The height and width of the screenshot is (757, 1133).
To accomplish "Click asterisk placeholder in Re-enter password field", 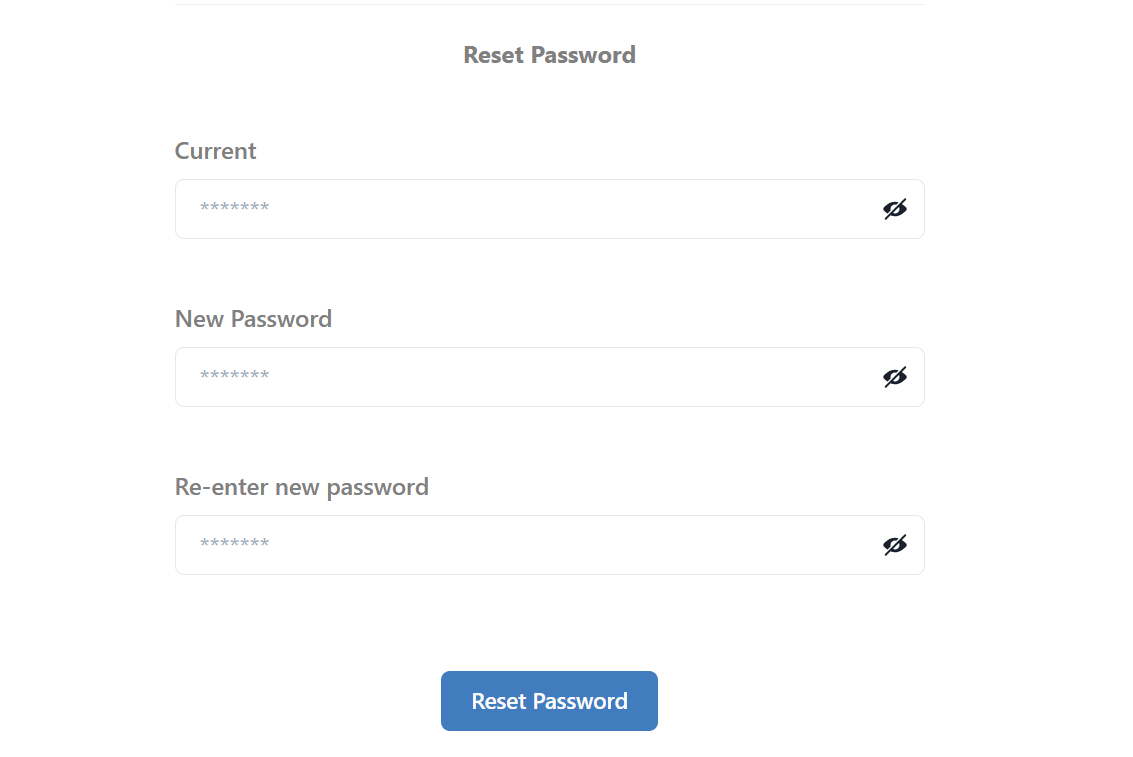I will (234, 543).
